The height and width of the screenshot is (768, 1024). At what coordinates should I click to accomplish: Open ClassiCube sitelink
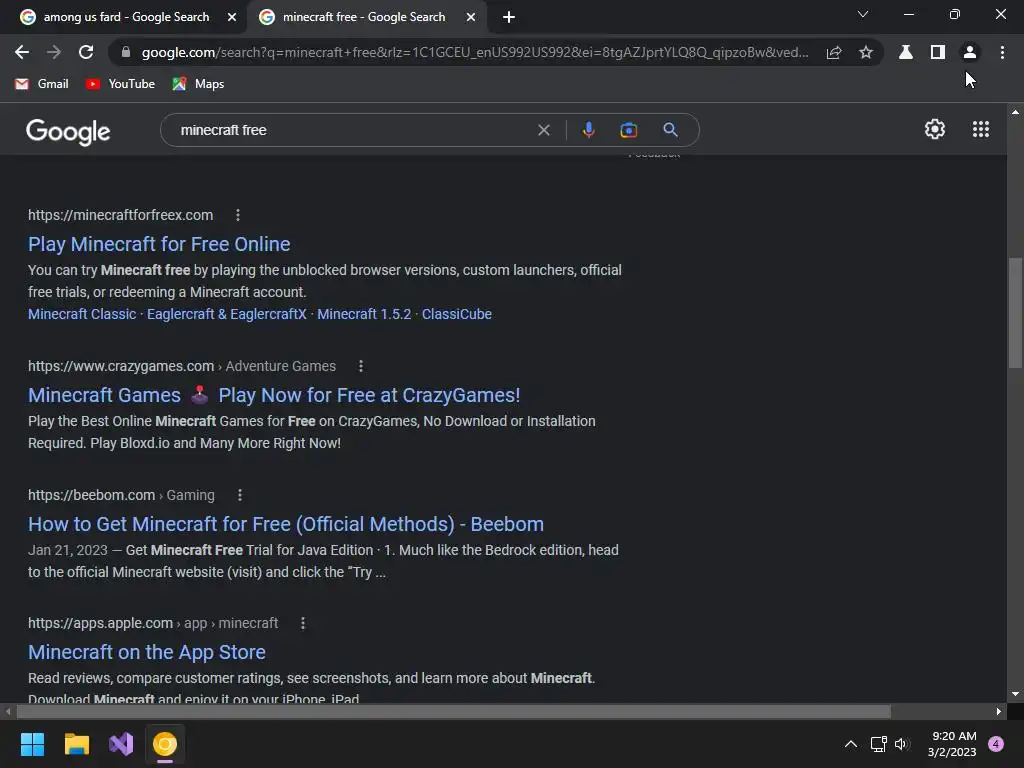456,314
